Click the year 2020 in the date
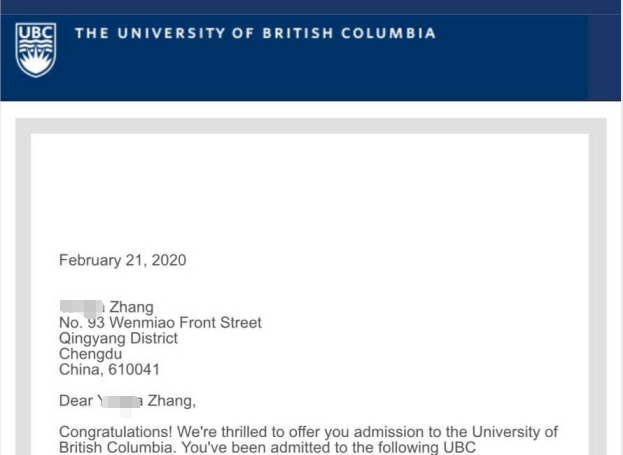623x455 pixels. tap(165, 261)
